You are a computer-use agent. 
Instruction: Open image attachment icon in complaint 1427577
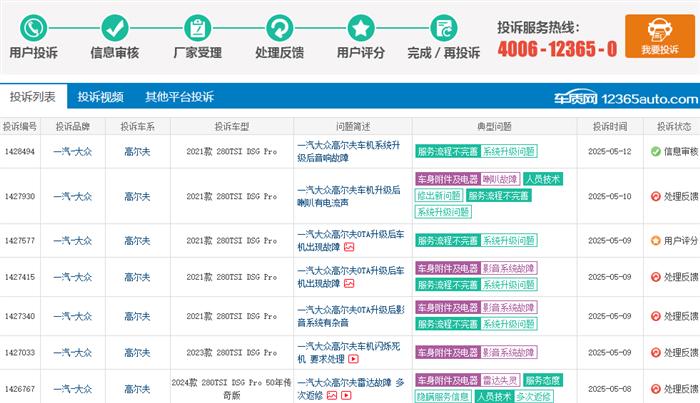349,247
